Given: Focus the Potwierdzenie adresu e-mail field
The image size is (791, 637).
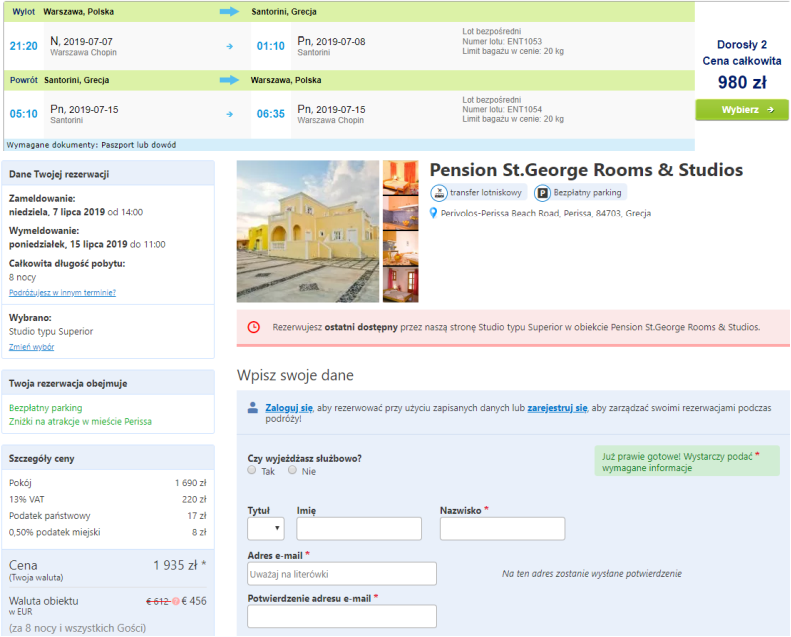Looking at the screenshot, I should coord(342,616).
